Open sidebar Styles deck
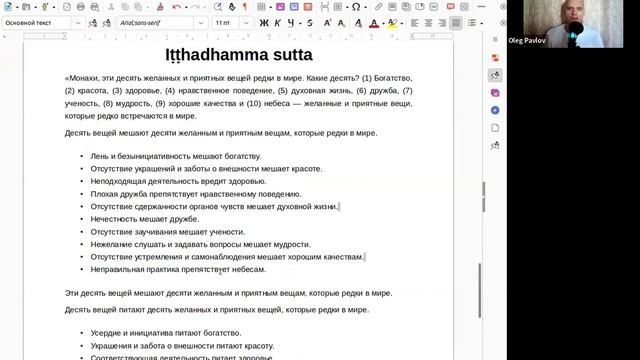Viewport: 640px width, 360px height. click(495, 75)
